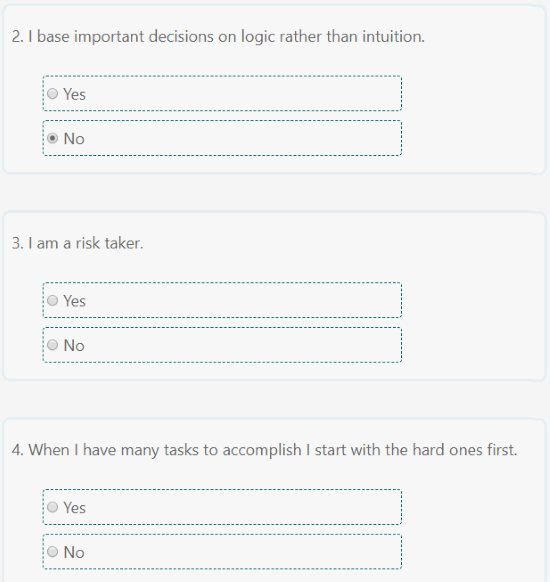The image size is (550, 582).
Task: Click empty area of question 4 No box
Action: point(243,552)
